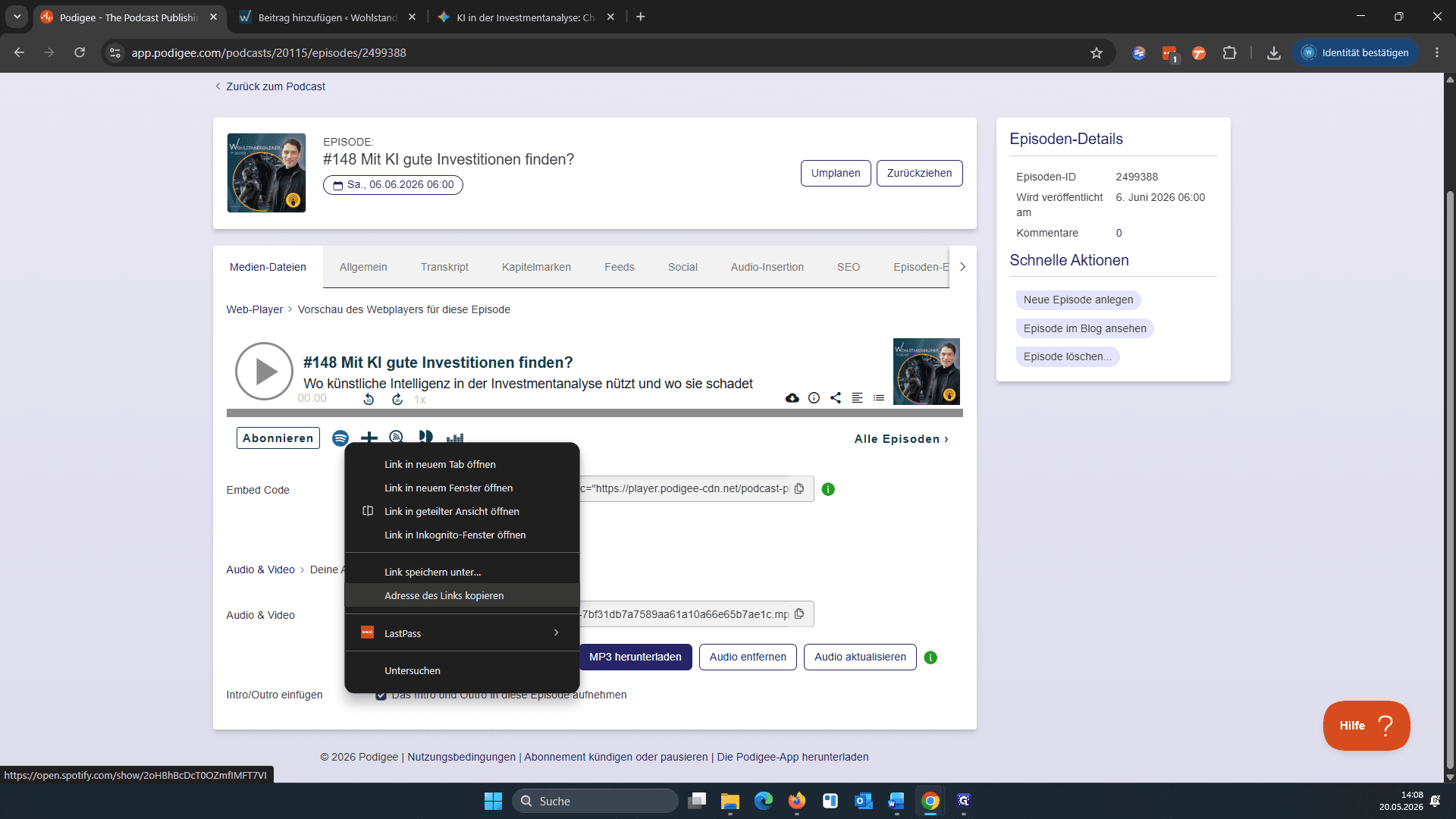Expand the LastPass submenu in the context menu

tap(462, 633)
